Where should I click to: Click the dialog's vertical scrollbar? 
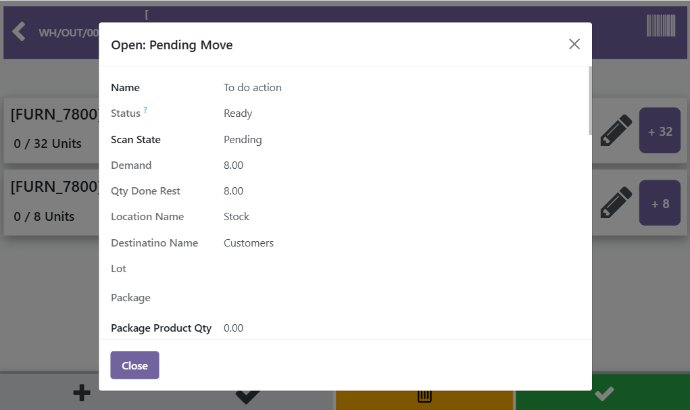(x=589, y=100)
